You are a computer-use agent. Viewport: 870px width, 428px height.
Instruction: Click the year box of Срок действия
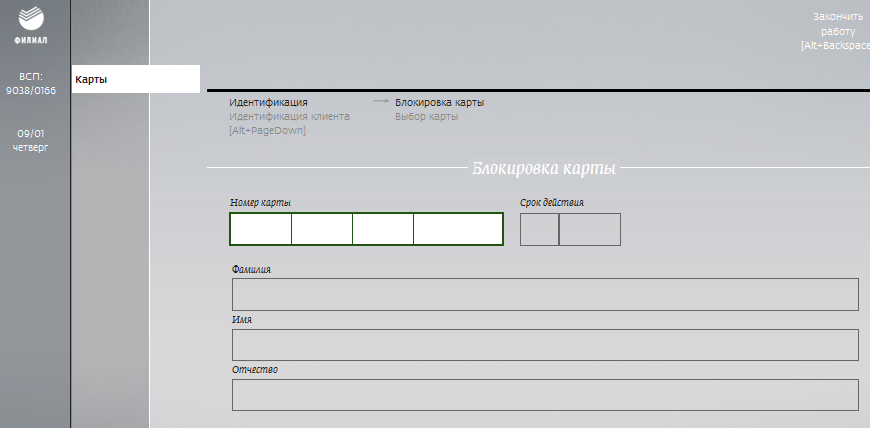[590, 229]
